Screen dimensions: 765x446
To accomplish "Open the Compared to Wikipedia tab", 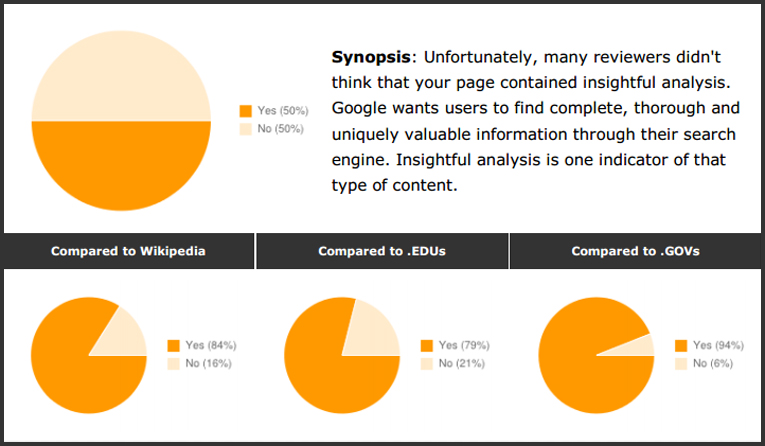I will 129,251.
